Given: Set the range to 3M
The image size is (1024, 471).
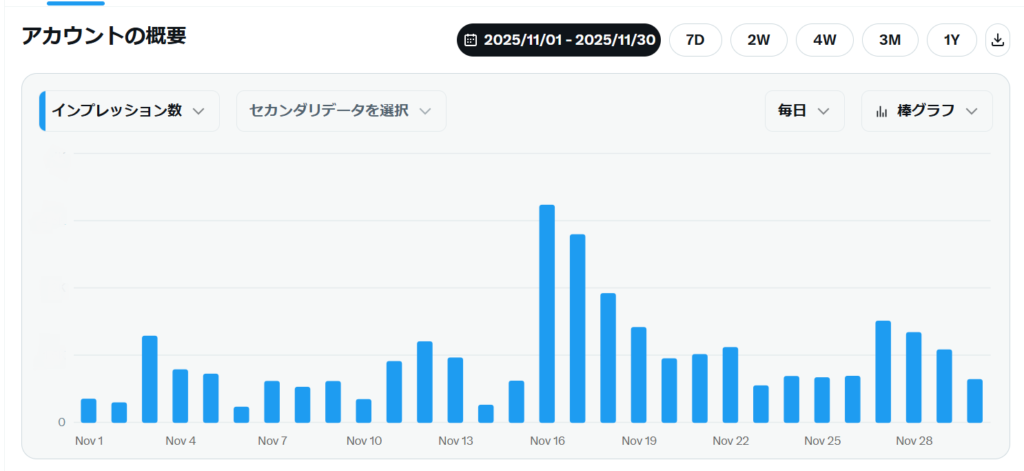Looking at the screenshot, I should (x=890, y=40).
